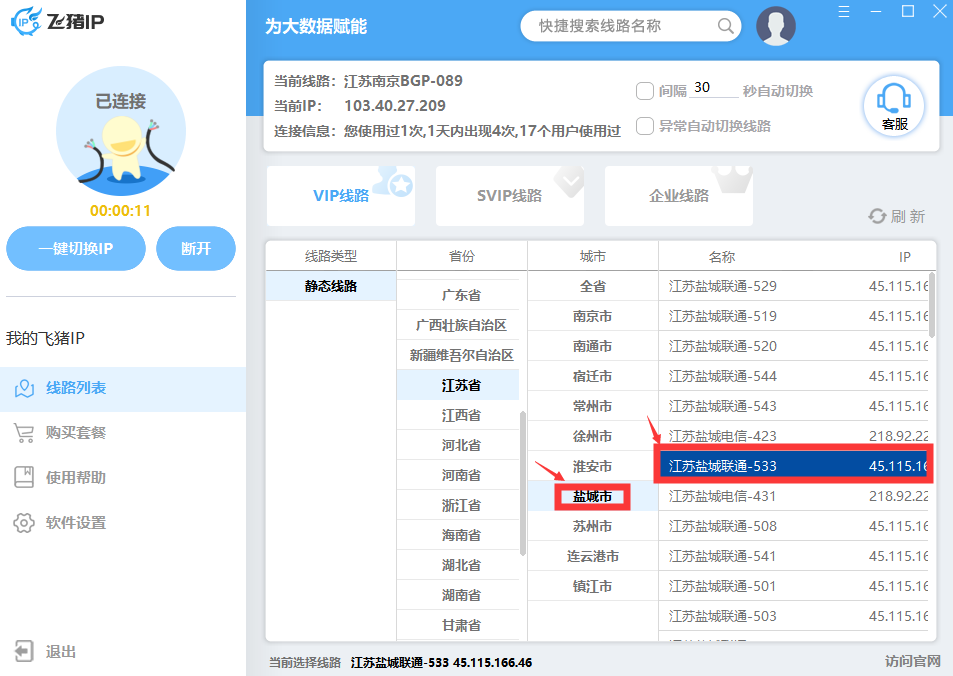Viewport: 953px width, 676px height.
Task: Switch to the SVIP线路 tab
Action: pyautogui.click(x=509, y=195)
